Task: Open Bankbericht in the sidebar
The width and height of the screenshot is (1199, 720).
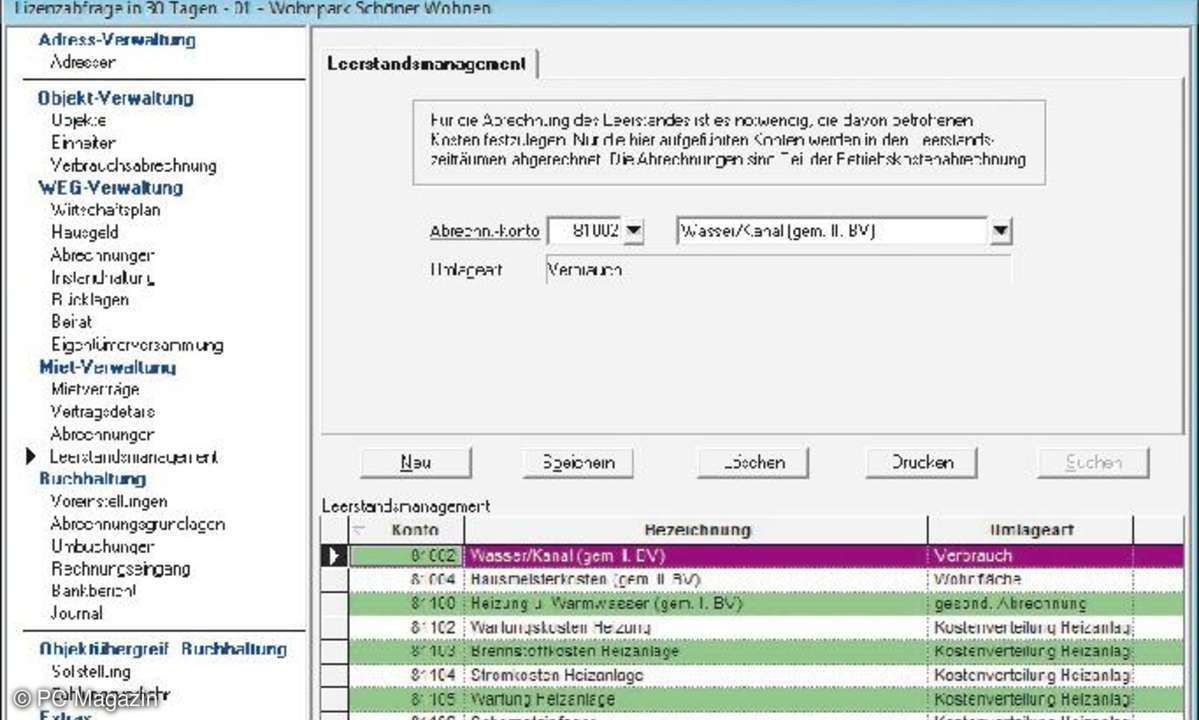Action: 93,590
